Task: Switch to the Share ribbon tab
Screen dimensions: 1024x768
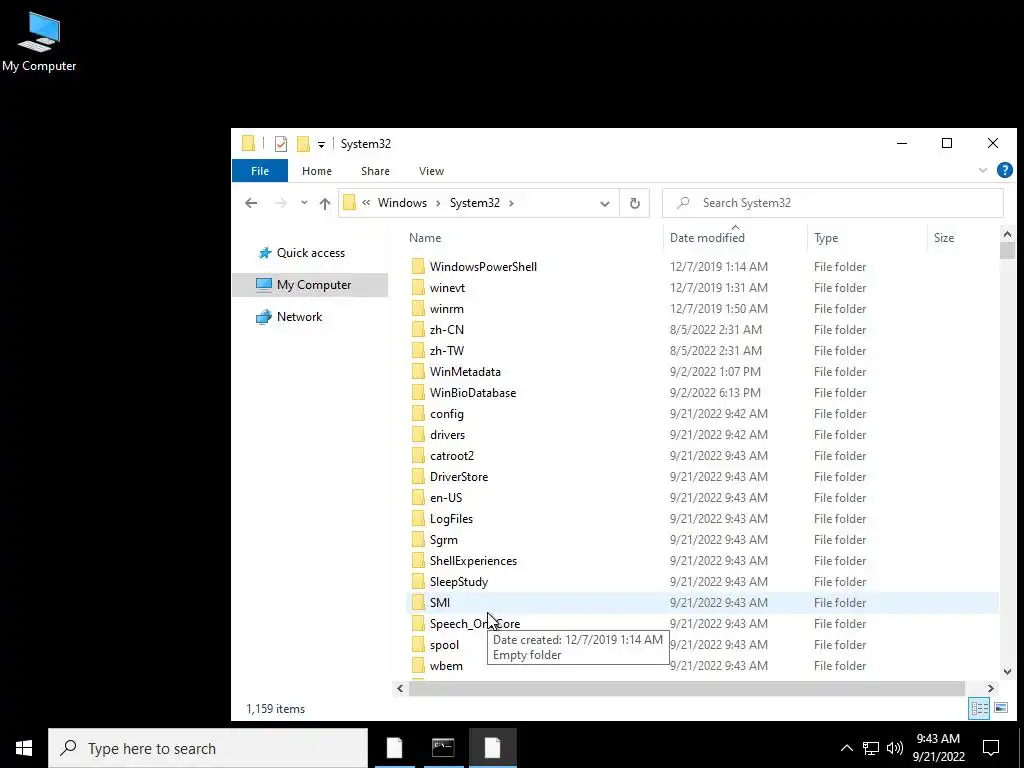Action: 376,171
